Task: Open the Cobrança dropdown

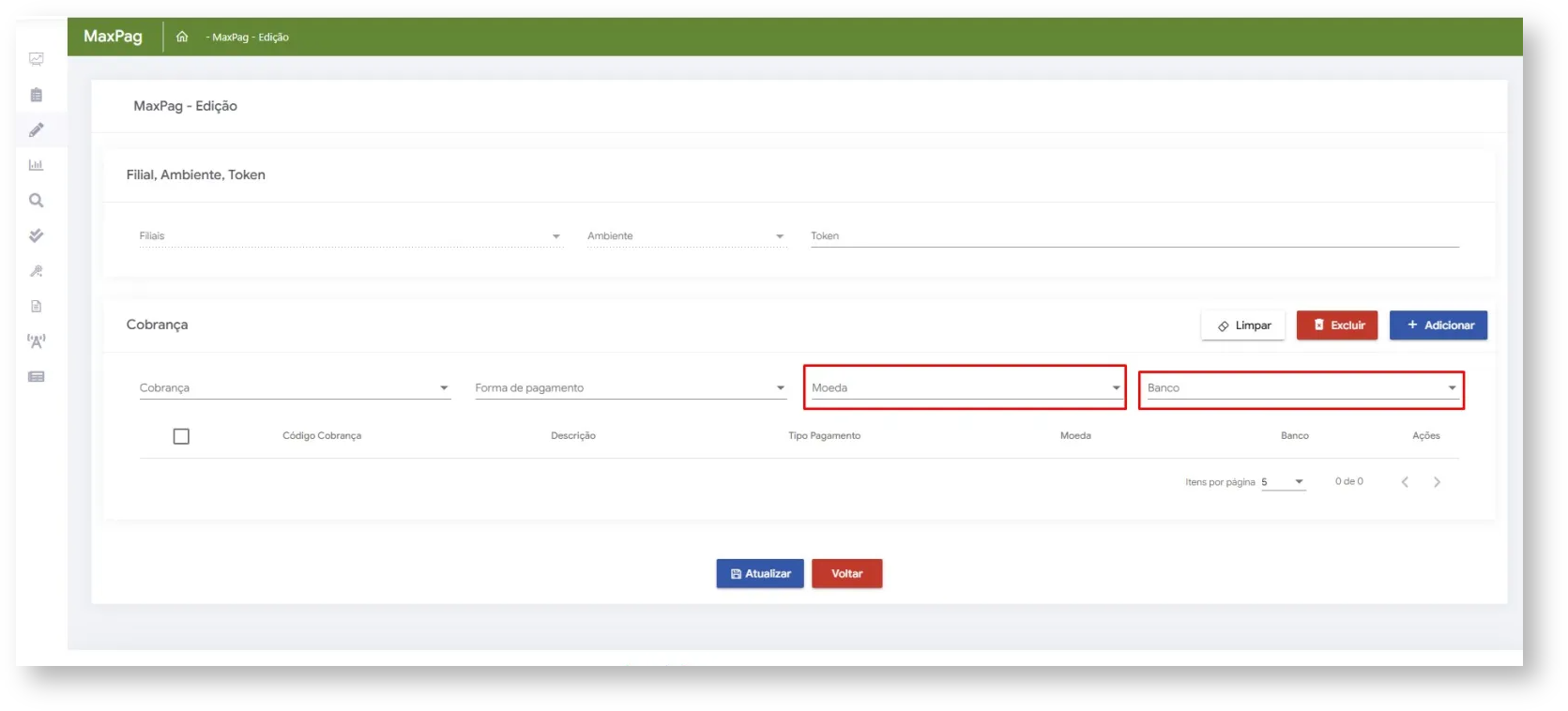Action: point(295,388)
